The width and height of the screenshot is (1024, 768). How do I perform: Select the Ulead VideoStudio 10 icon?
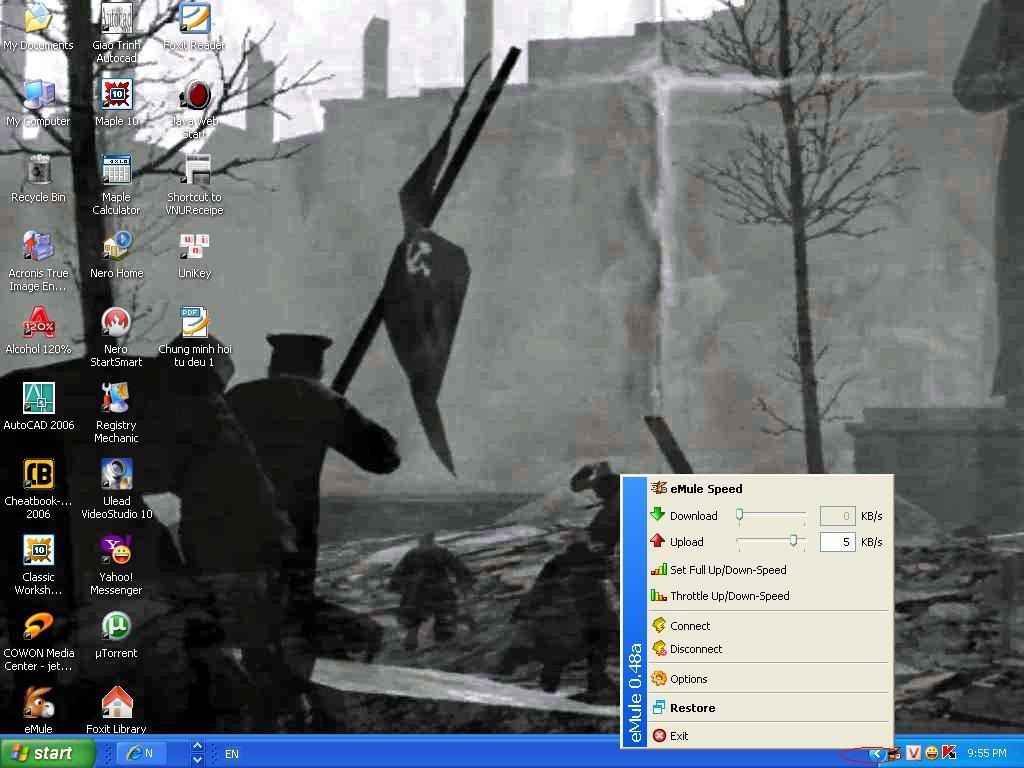click(116, 476)
